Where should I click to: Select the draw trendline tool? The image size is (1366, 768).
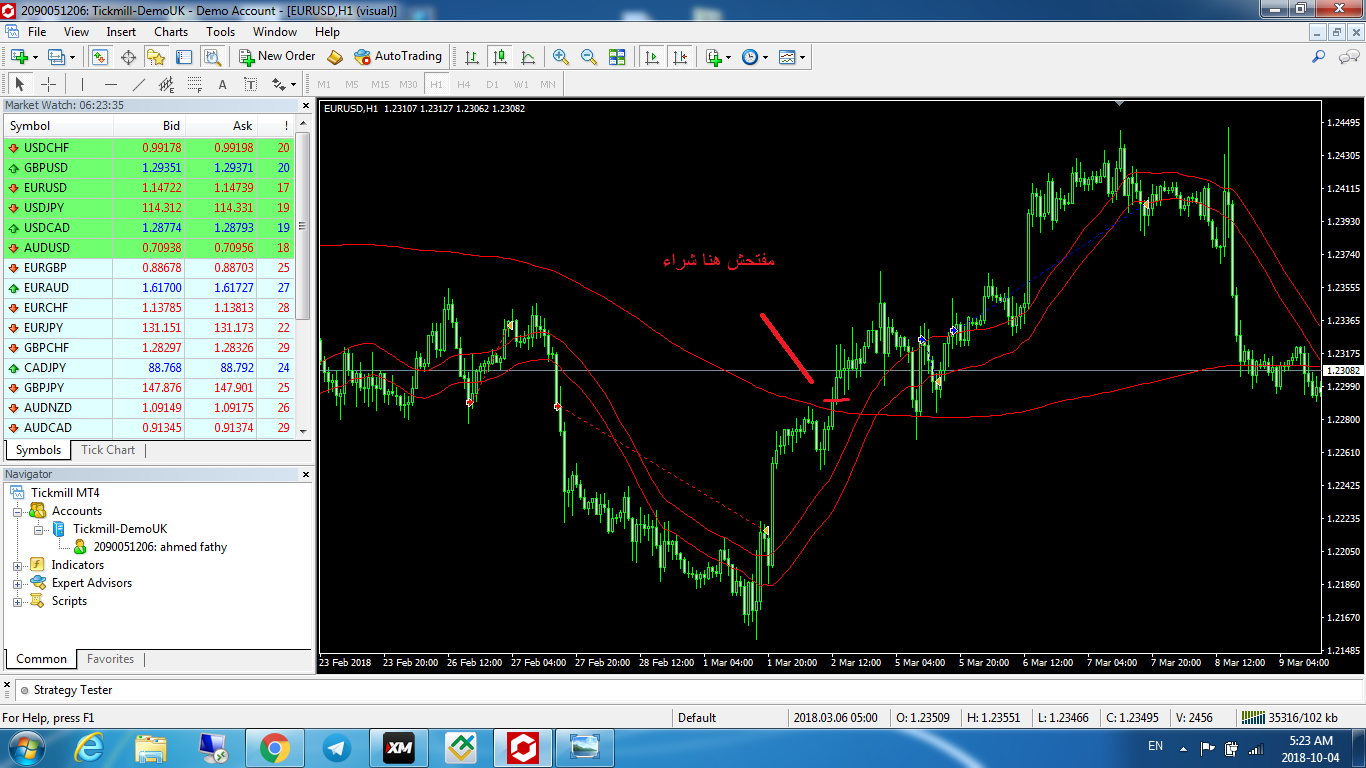tap(139, 84)
